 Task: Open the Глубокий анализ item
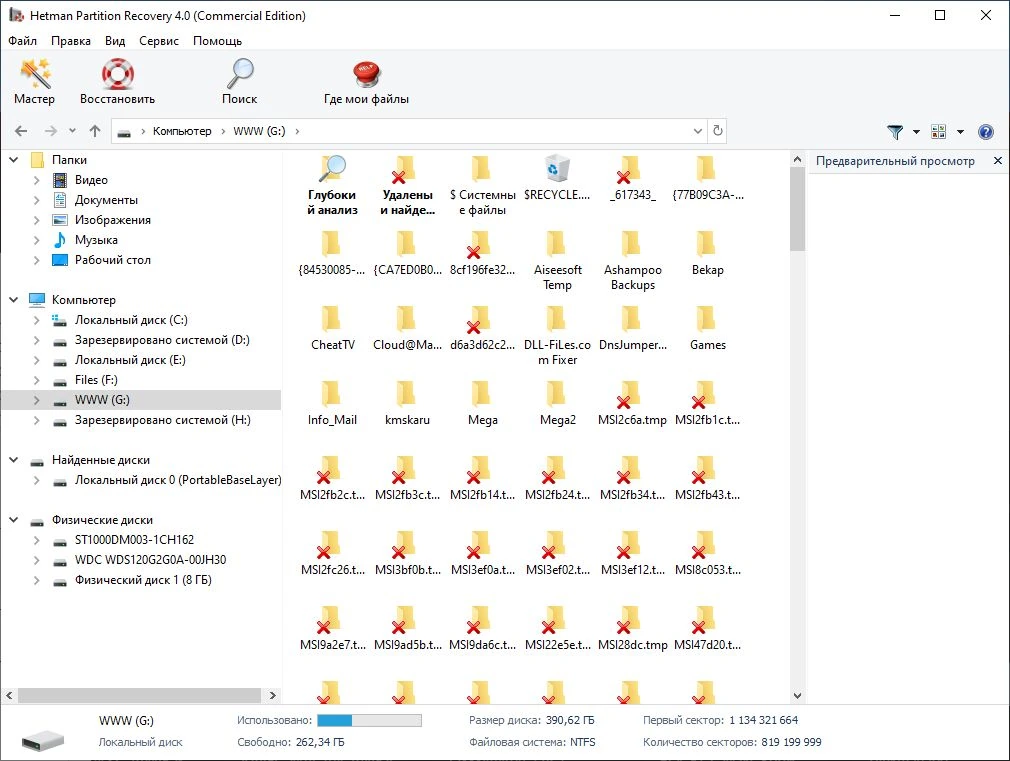click(332, 186)
